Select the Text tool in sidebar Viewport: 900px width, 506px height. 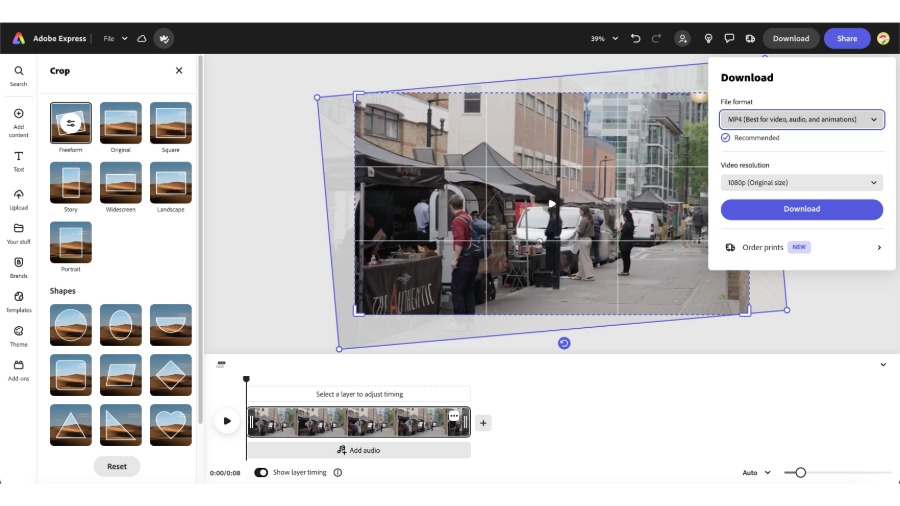(x=18, y=161)
